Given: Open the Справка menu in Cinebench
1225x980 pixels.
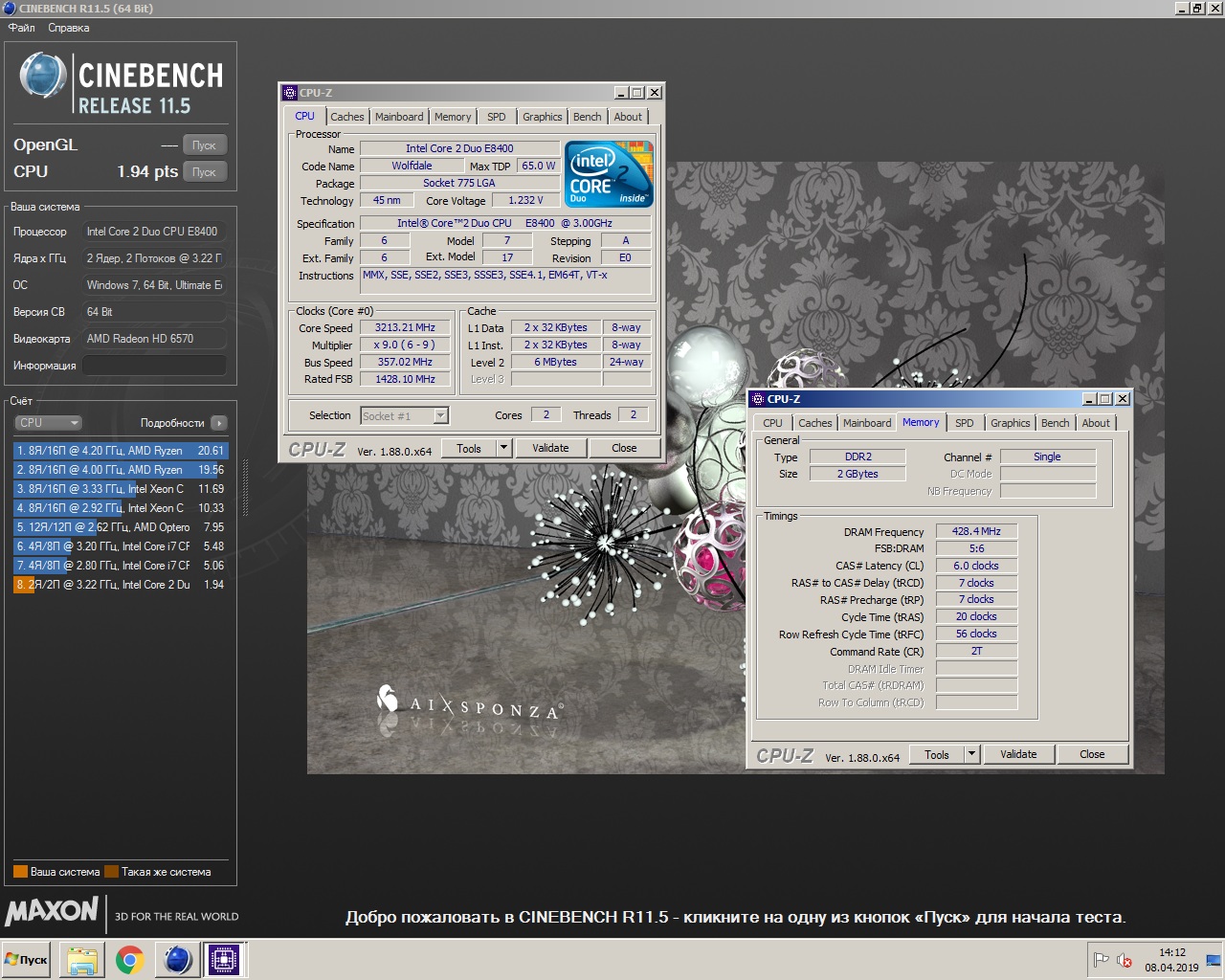Looking at the screenshot, I should (x=69, y=28).
